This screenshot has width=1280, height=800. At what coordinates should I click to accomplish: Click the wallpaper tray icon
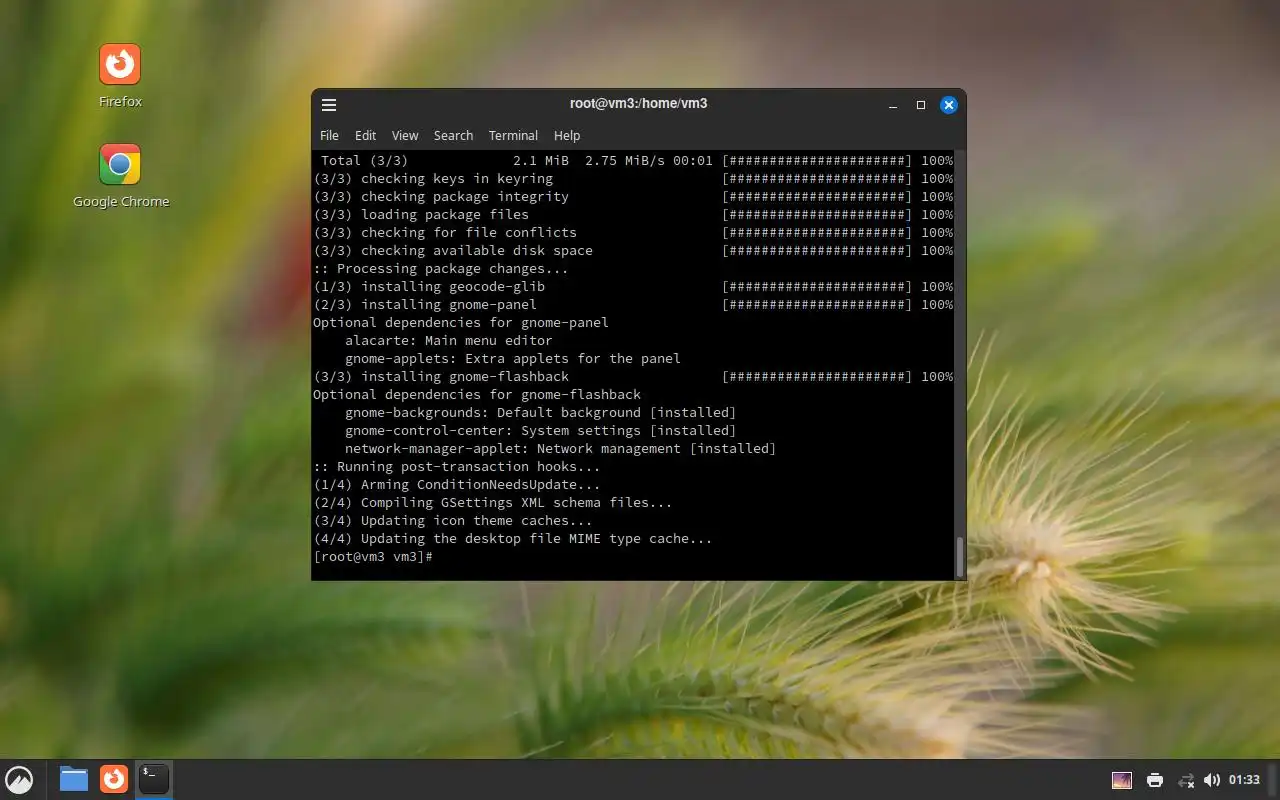tap(1122, 780)
